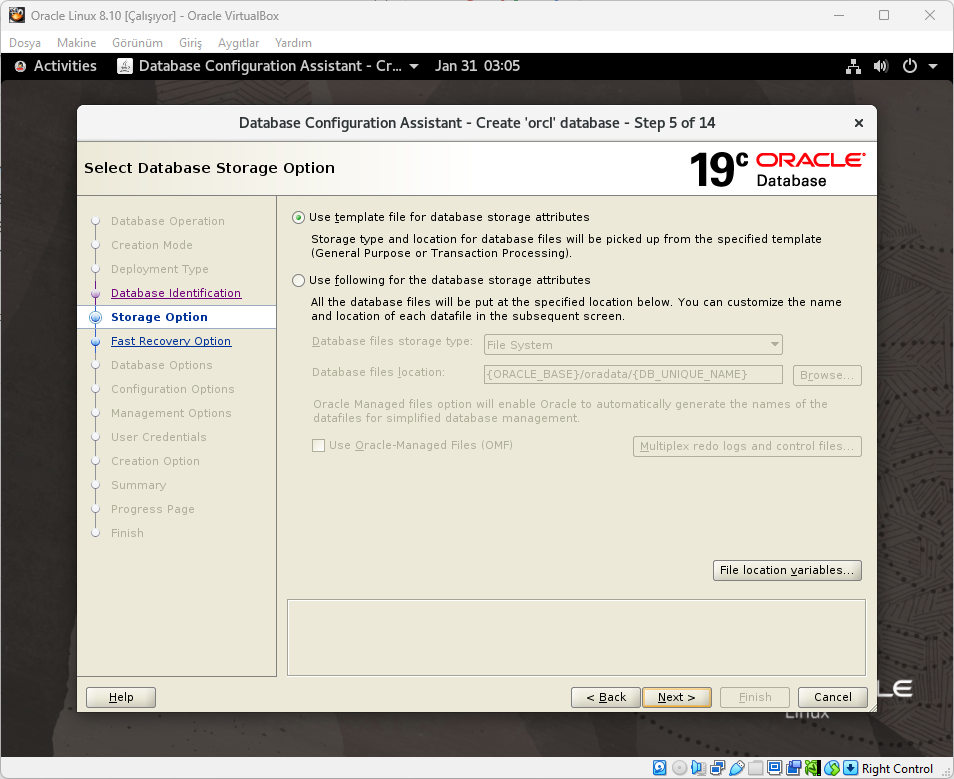Click 'Configuration Options' step text

pyautogui.click(x=173, y=389)
